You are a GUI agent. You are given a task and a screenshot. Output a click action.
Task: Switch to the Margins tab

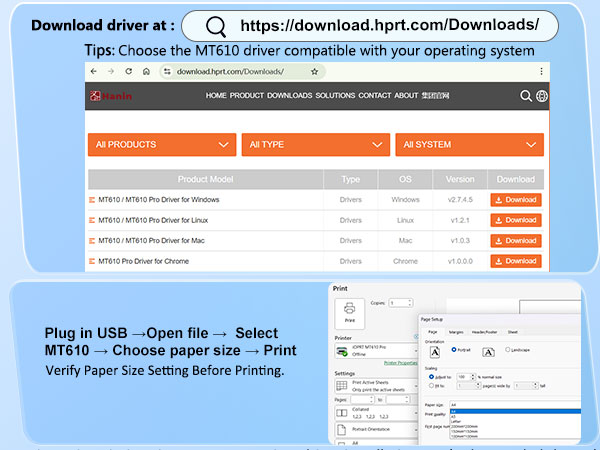point(456,332)
